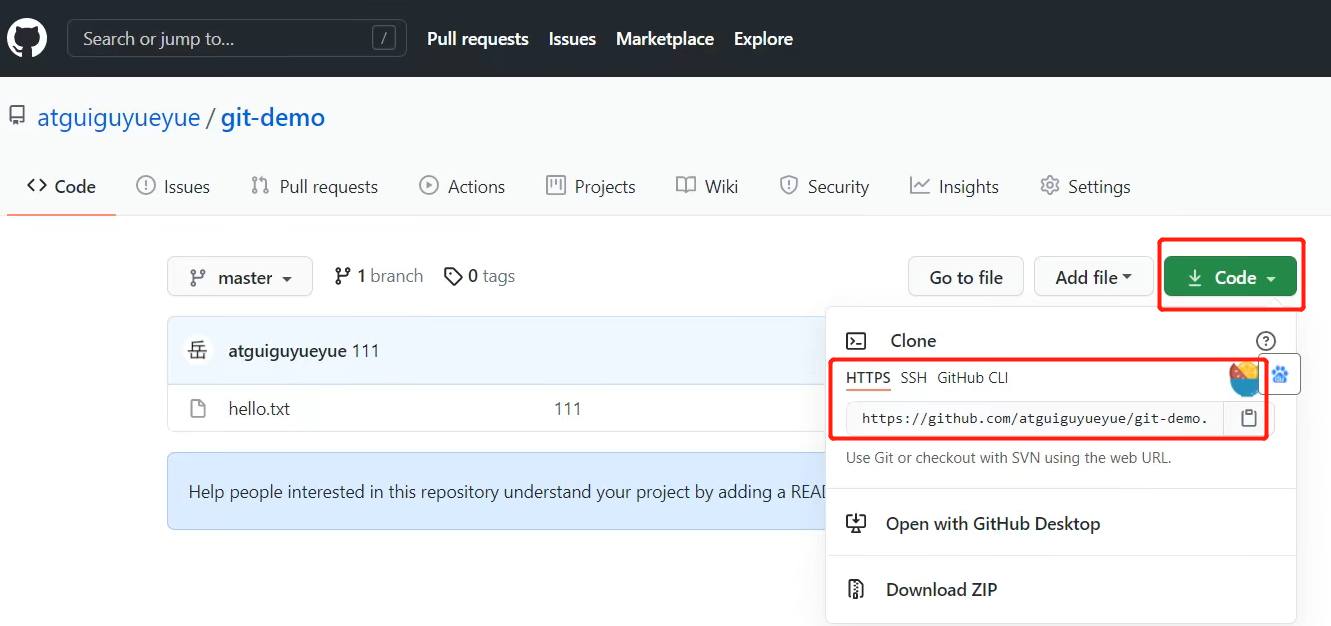The height and width of the screenshot is (626, 1331).
Task: Click the colorful round overlay icon
Action: click(1245, 379)
